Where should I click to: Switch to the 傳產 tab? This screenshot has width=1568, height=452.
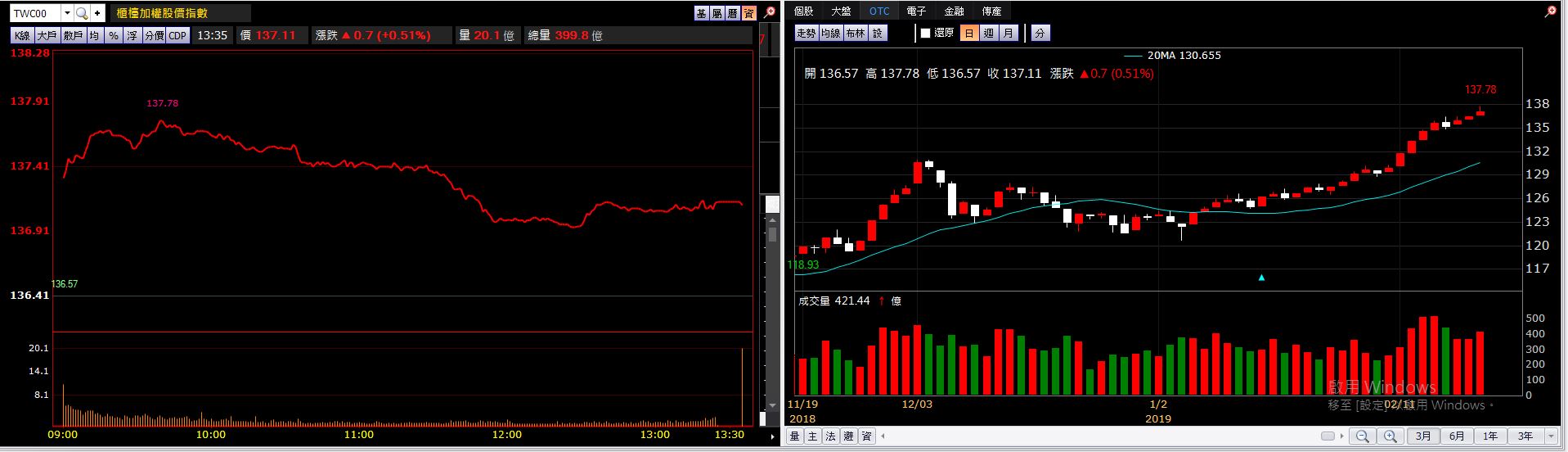point(992,11)
